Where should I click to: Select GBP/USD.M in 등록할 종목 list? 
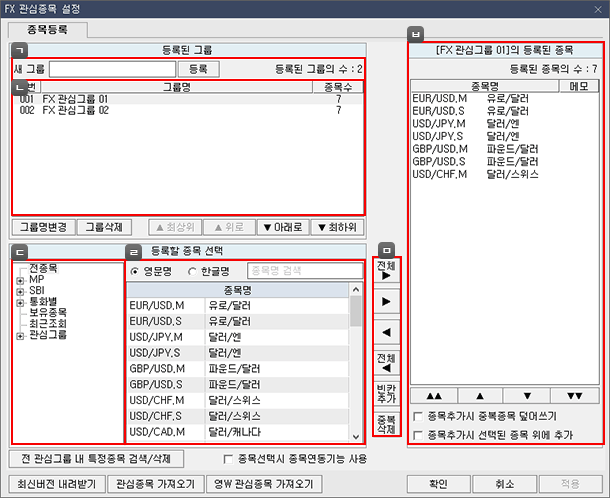[238, 369]
